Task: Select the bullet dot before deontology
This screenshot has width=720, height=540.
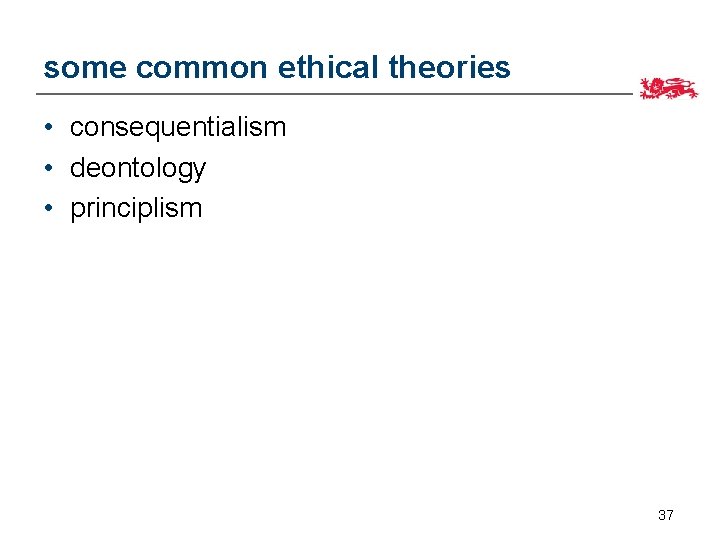Action: [48, 168]
